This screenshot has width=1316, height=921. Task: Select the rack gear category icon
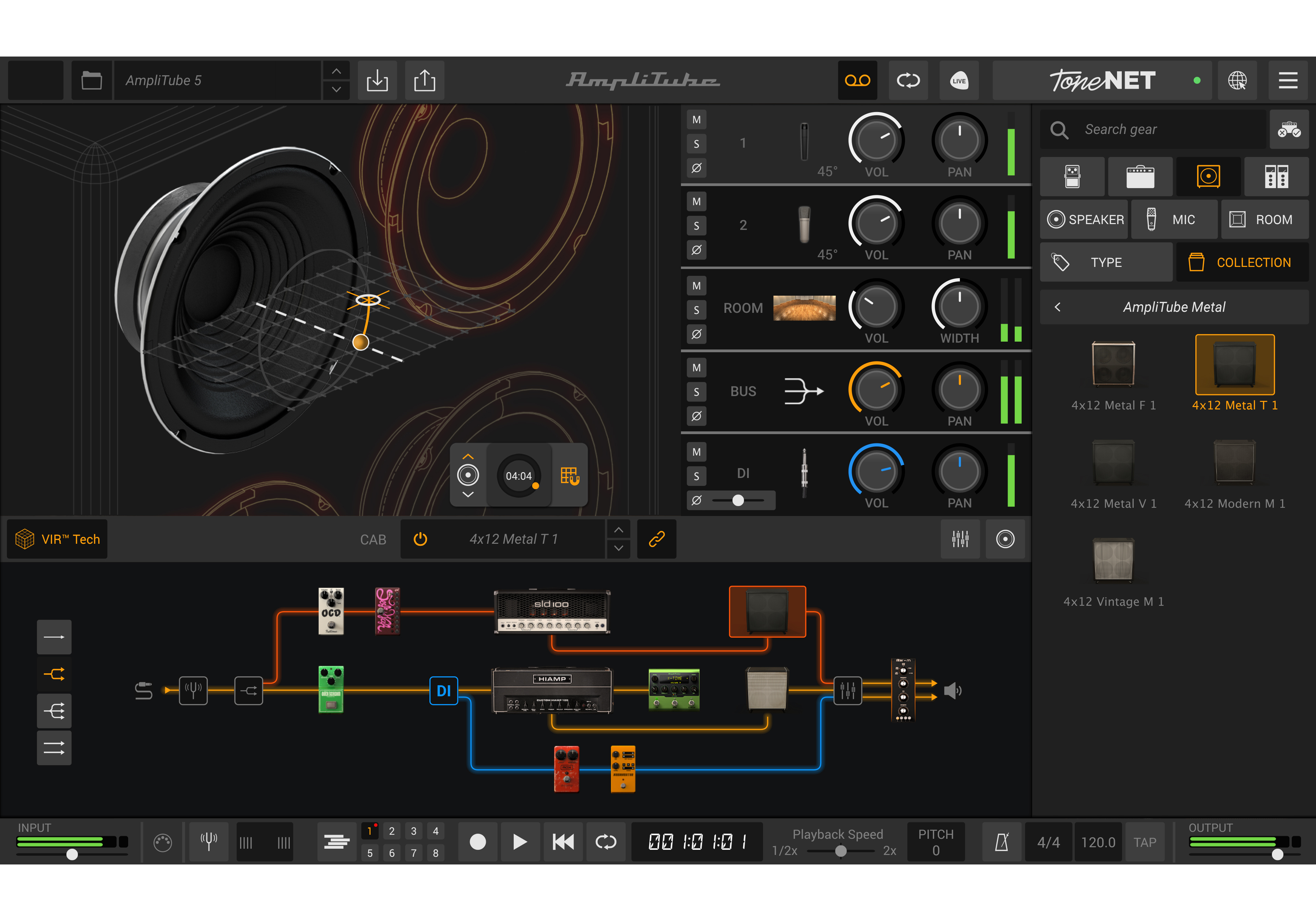click(x=1277, y=176)
